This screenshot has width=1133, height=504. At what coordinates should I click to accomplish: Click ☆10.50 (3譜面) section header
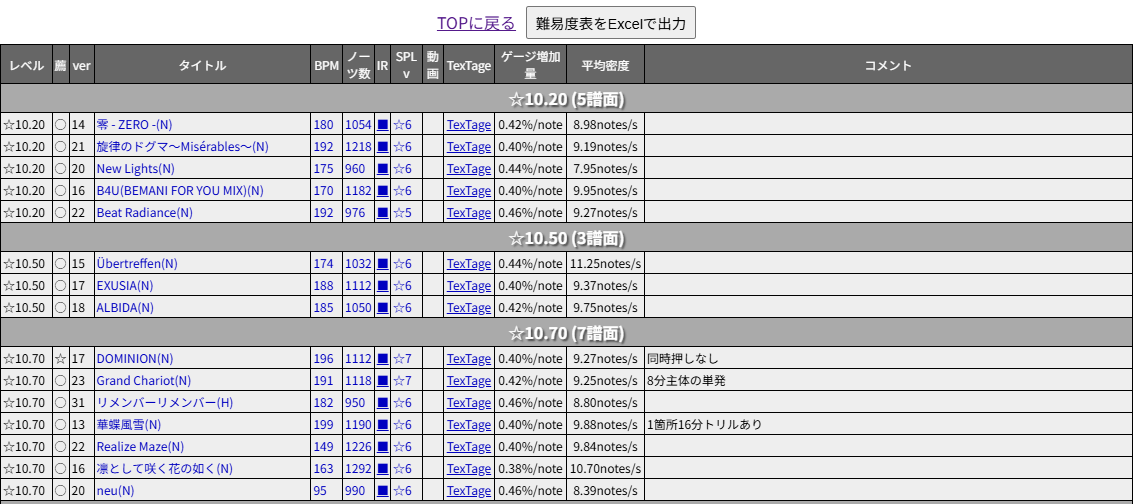(x=566, y=238)
